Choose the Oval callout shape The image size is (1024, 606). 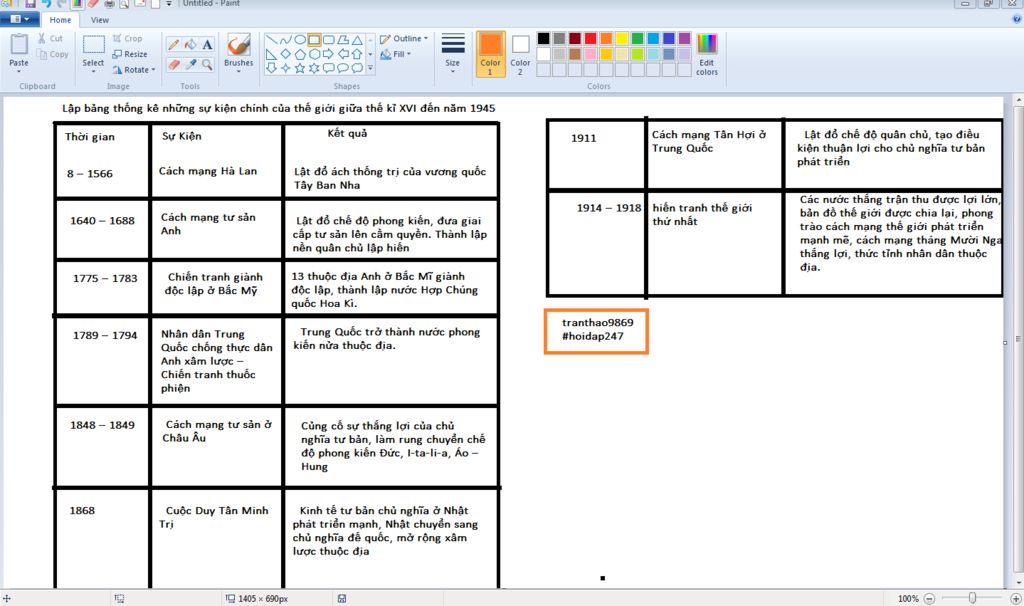coord(343,67)
